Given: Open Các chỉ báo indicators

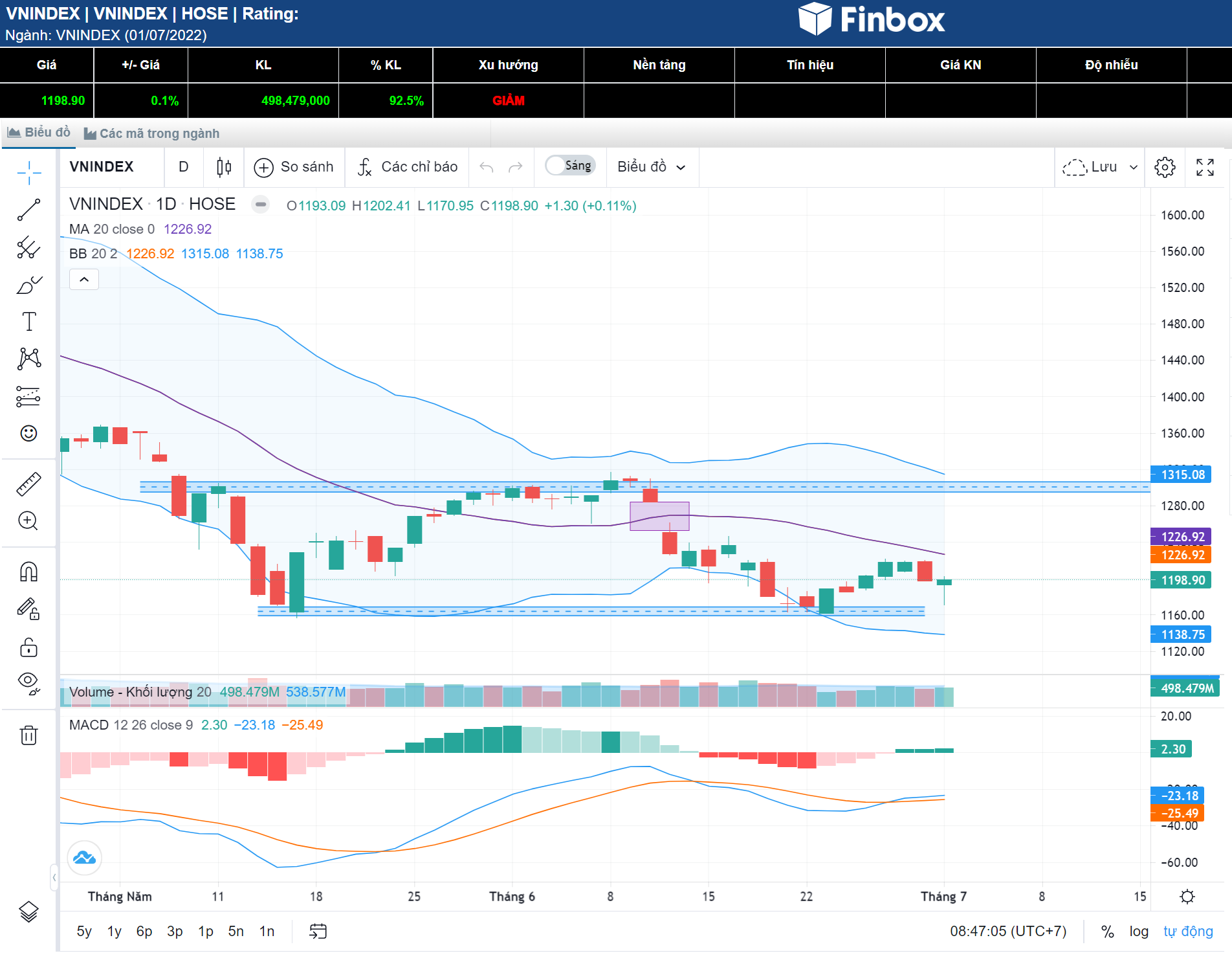Looking at the screenshot, I should 408,167.
